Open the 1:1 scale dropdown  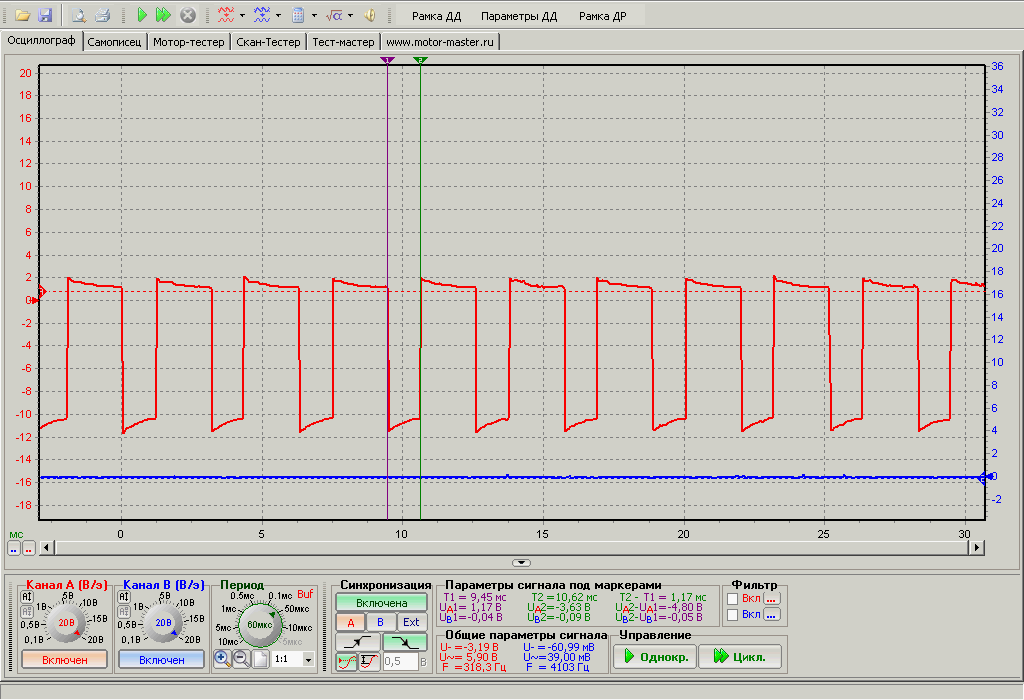click(x=307, y=660)
